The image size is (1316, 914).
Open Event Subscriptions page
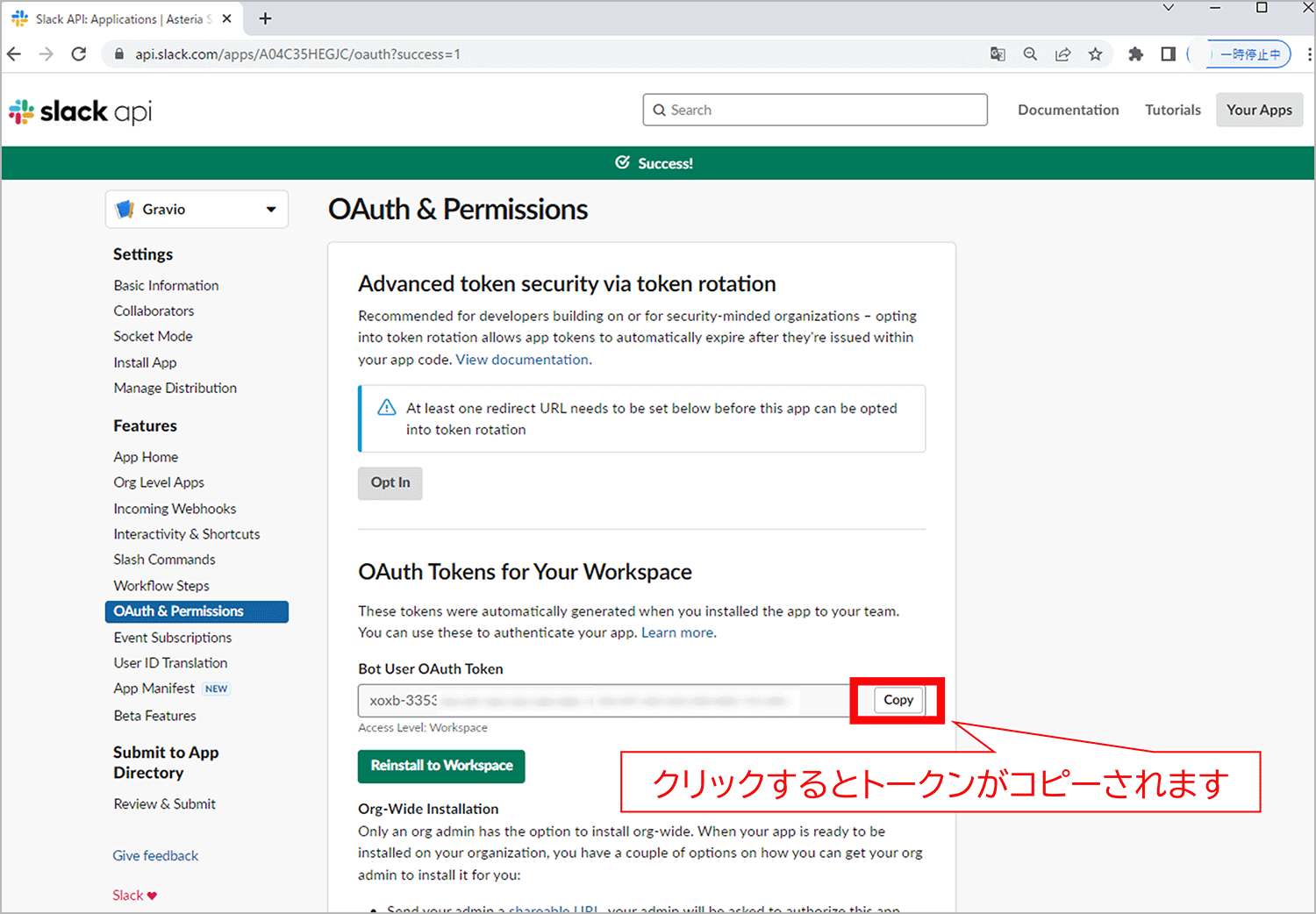[172, 638]
